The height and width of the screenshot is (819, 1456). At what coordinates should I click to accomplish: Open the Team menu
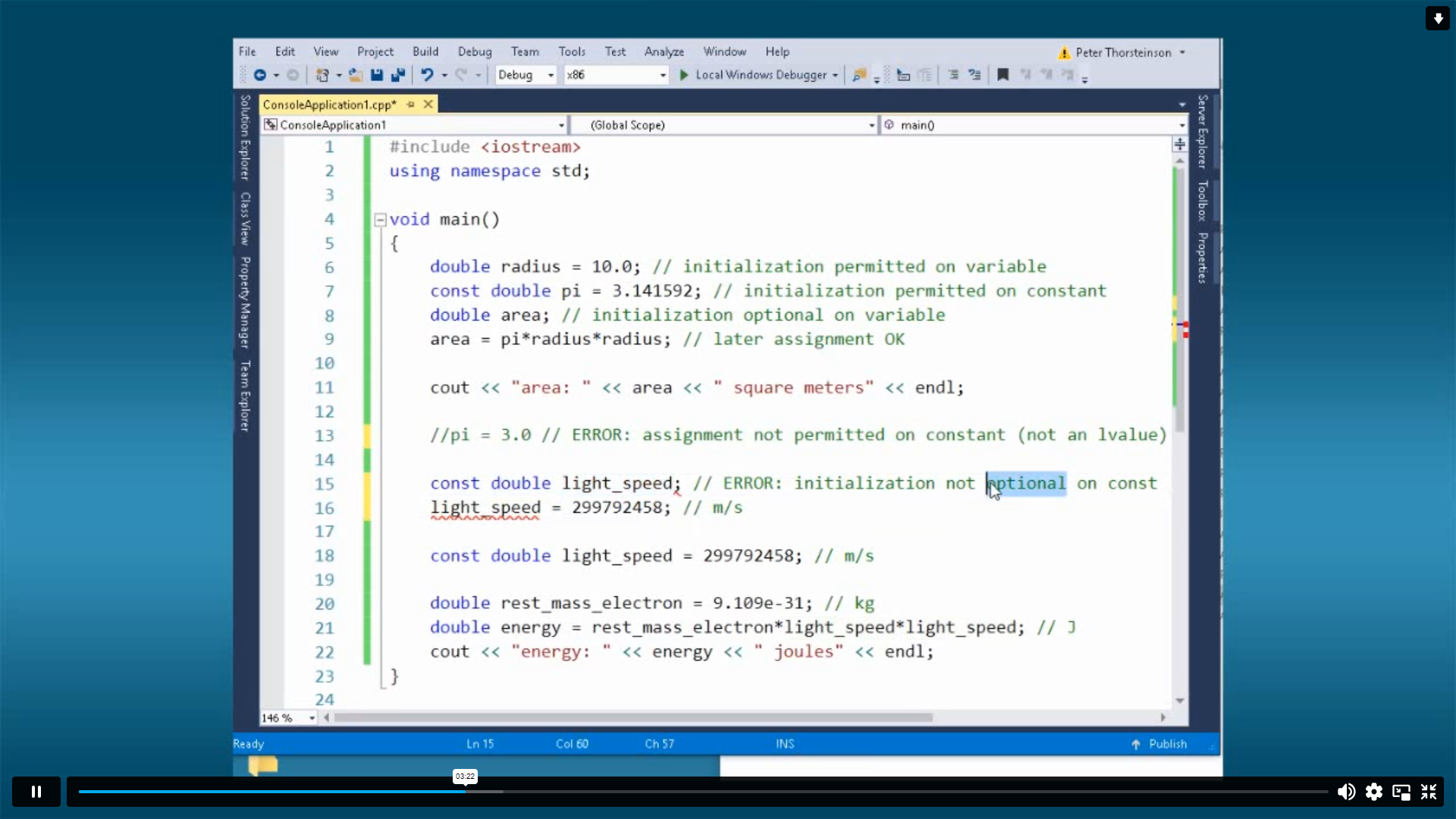coord(525,51)
